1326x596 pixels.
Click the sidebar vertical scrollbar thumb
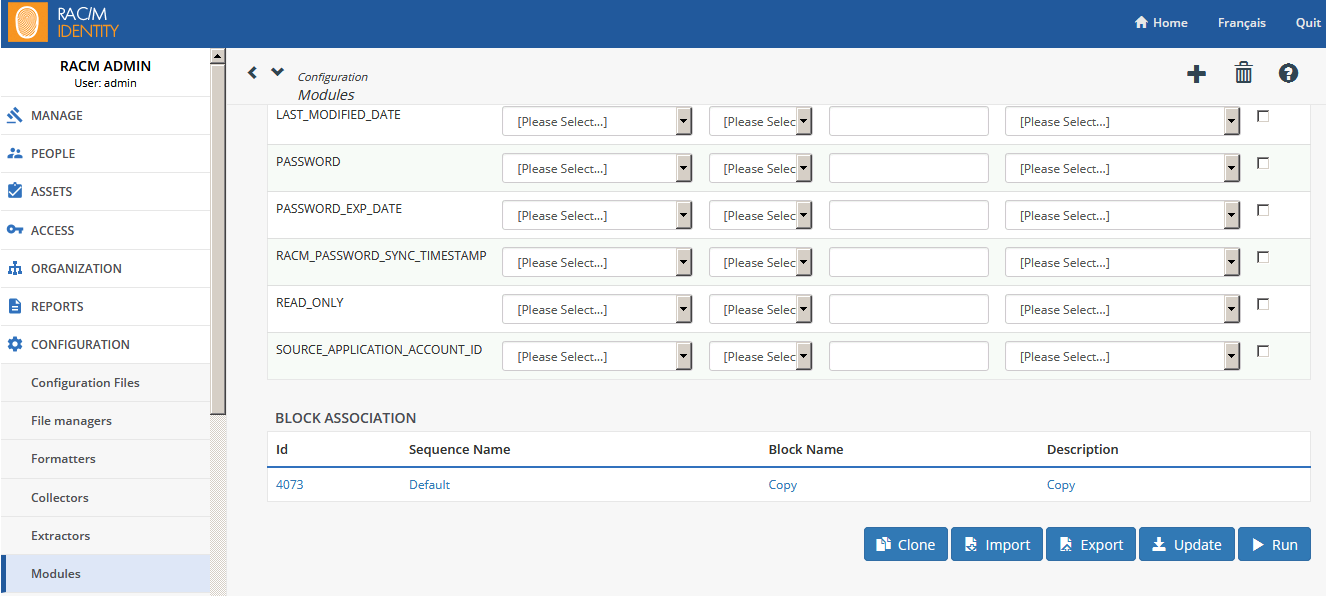tap(218, 240)
